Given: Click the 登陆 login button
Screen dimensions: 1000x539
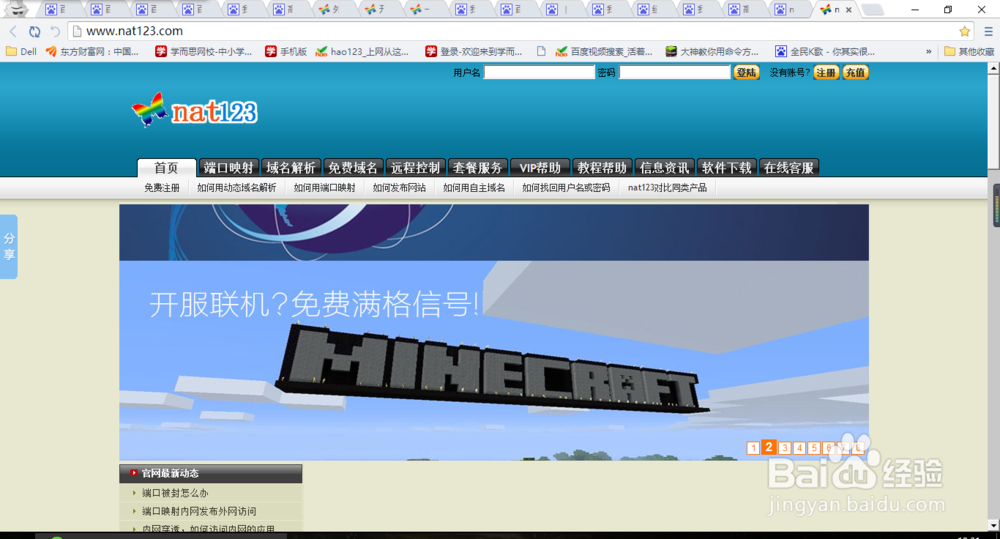Looking at the screenshot, I should click(x=746, y=73).
